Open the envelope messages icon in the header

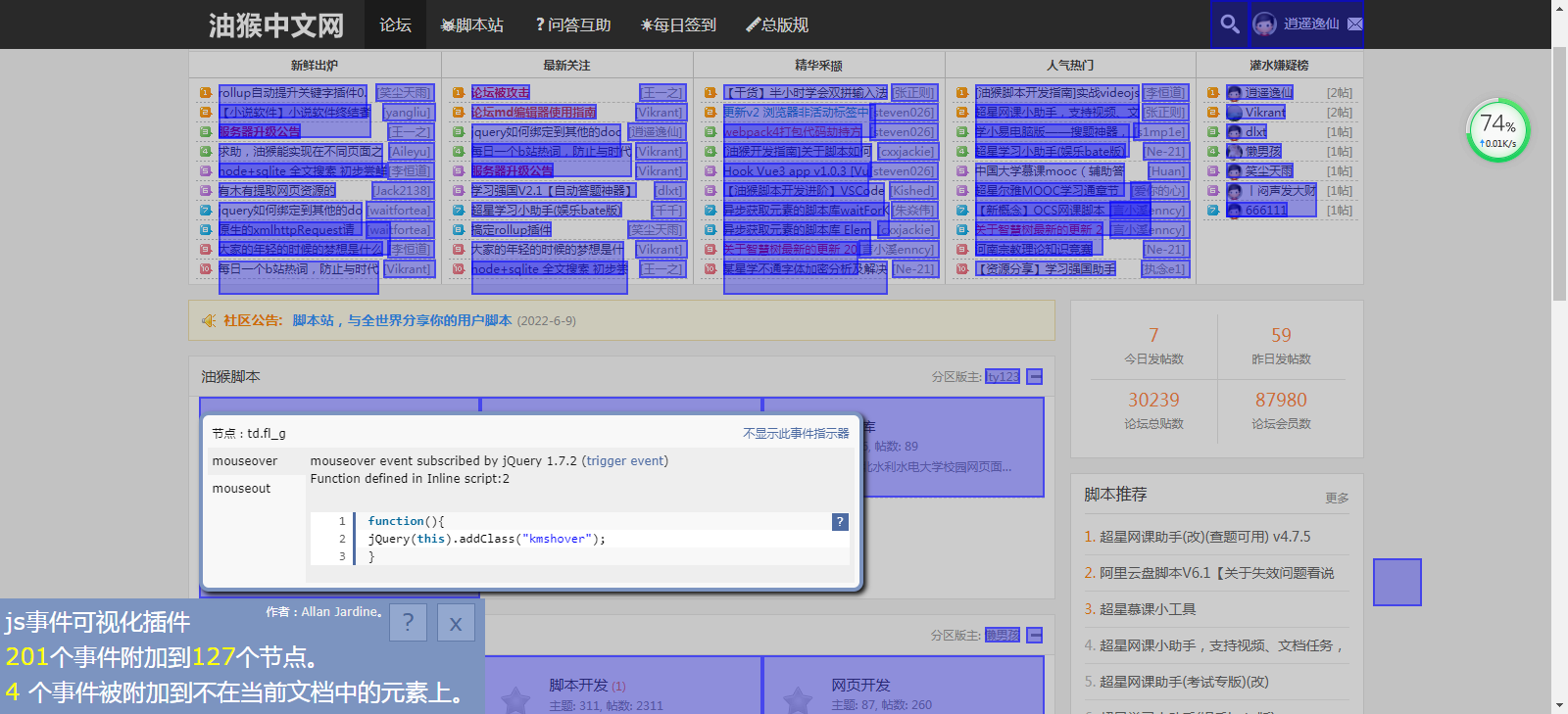[1354, 24]
